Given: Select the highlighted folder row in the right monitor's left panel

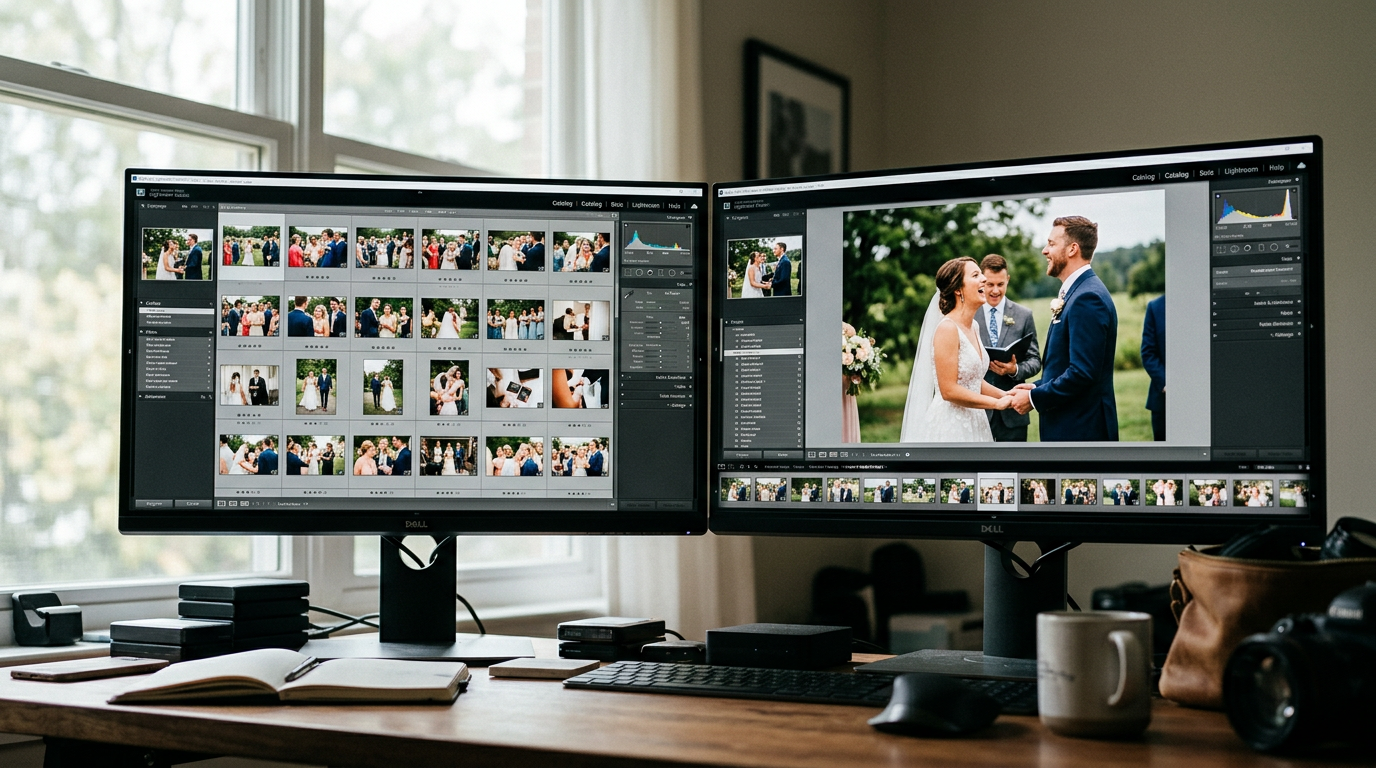Looking at the screenshot, I should pos(765,352).
